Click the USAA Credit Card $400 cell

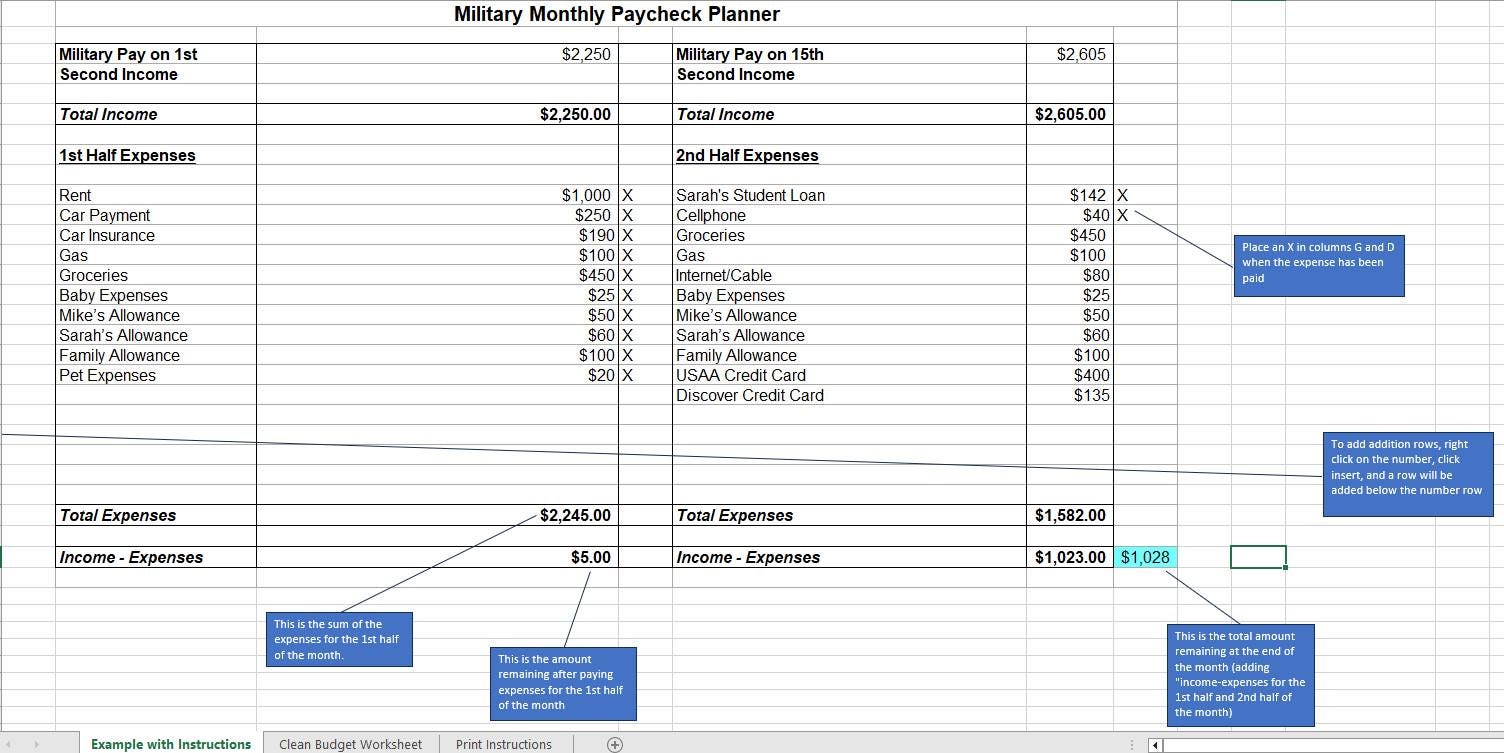(1070, 375)
